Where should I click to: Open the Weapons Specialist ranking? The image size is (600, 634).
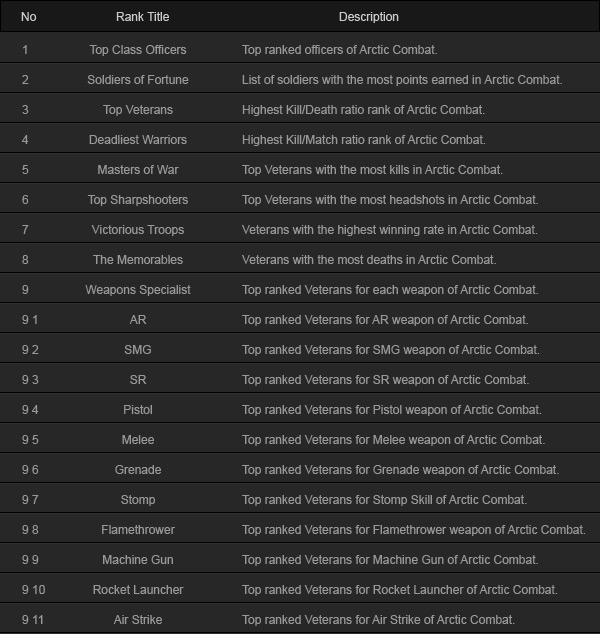[x=138, y=290]
